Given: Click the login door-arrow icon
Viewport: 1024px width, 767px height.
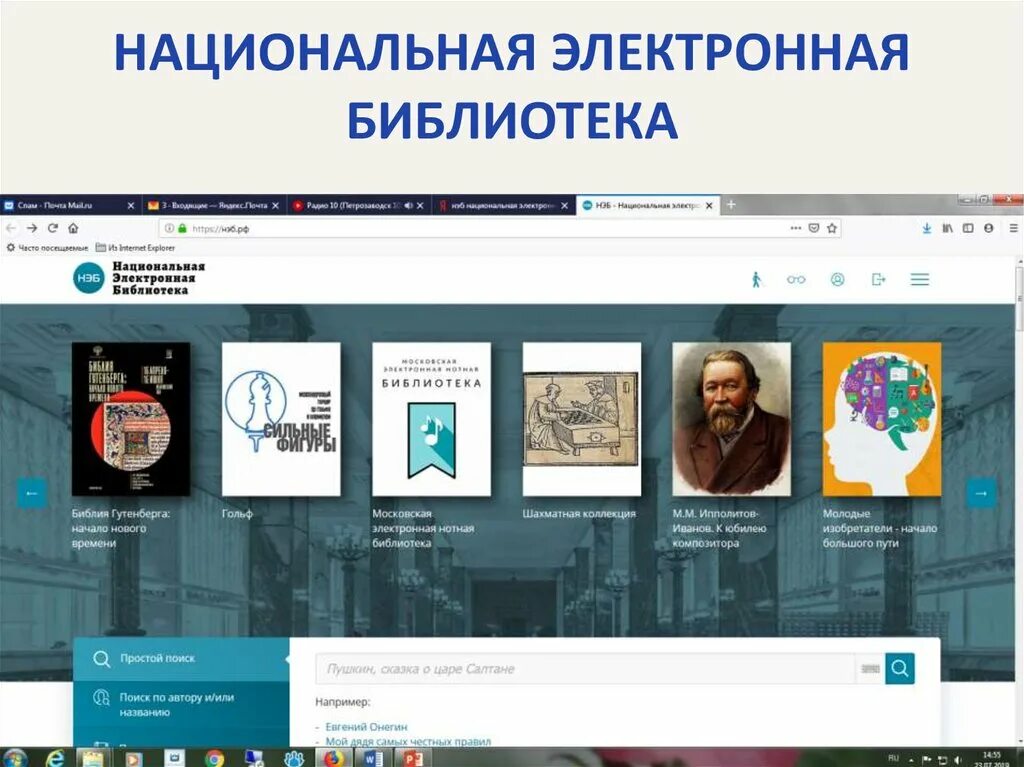Looking at the screenshot, I should (878, 280).
